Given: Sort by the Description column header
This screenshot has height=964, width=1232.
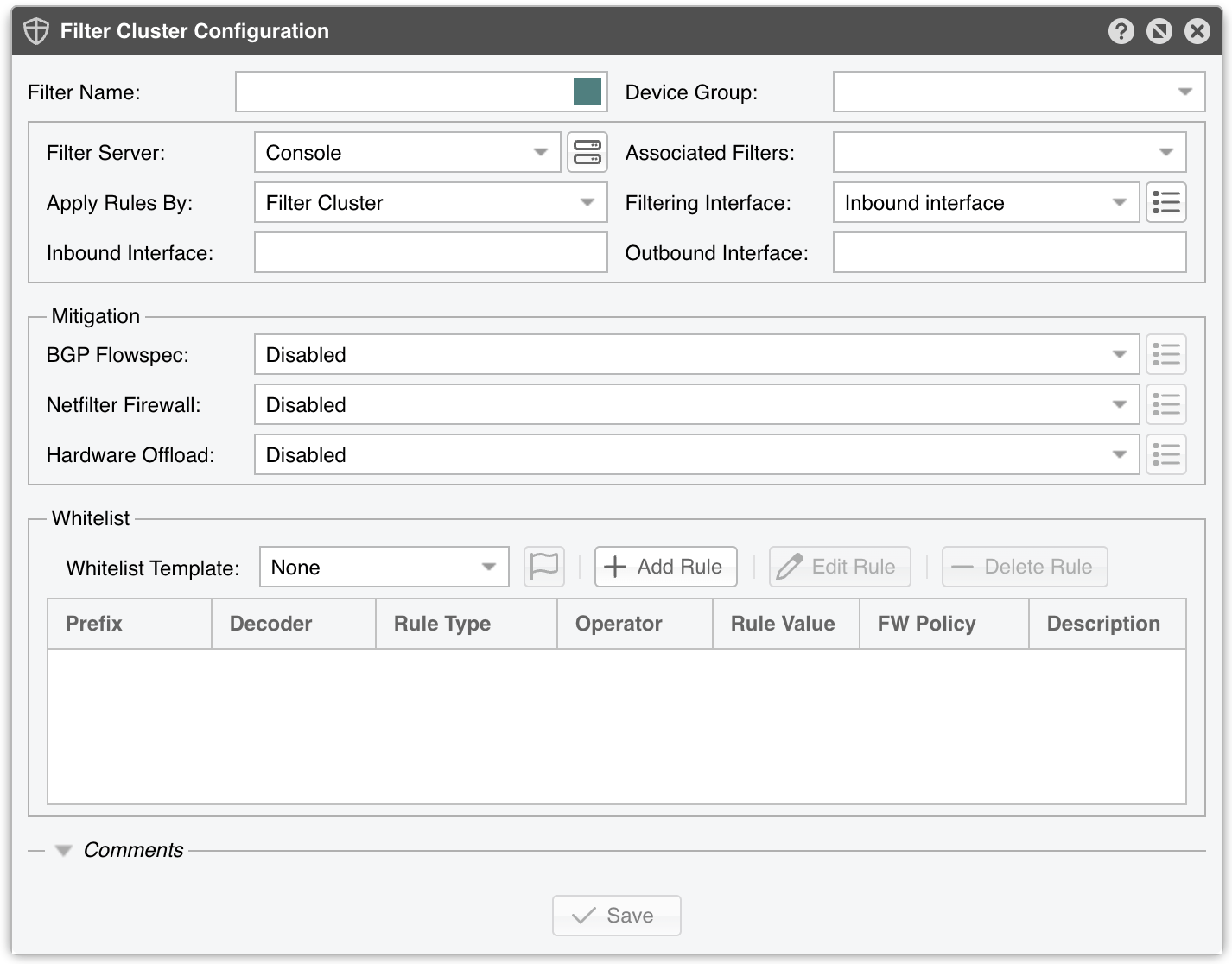Looking at the screenshot, I should tap(1108, 624).
